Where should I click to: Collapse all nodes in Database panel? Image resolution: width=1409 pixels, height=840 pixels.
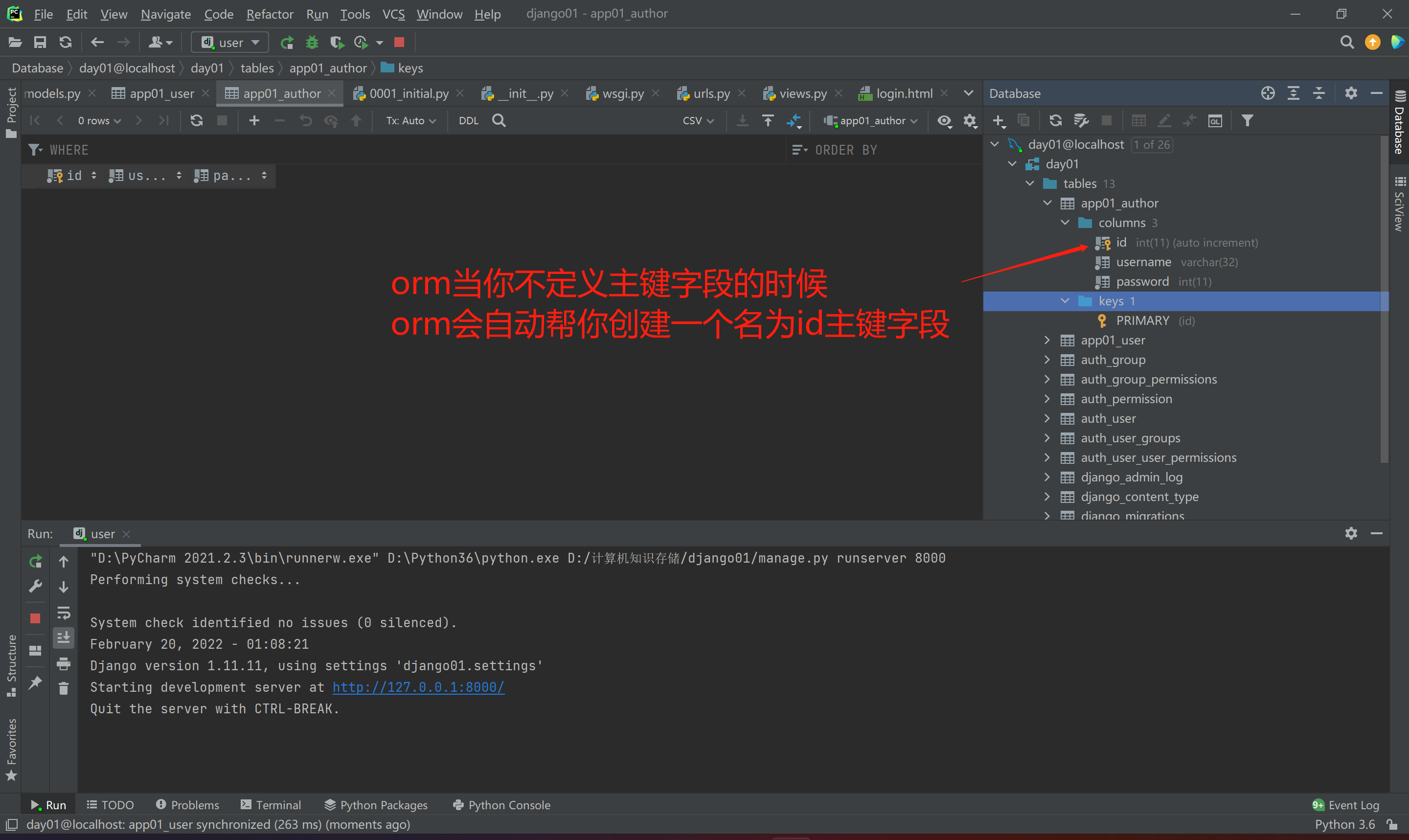point(1319,93)
